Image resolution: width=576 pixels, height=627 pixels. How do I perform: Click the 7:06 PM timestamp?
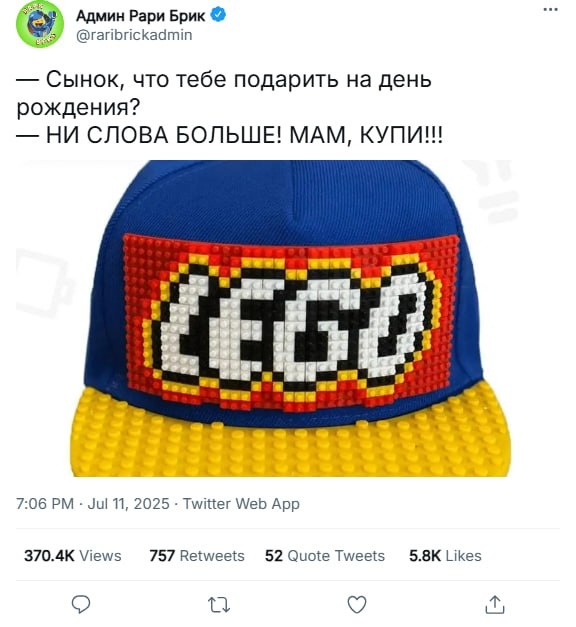point(45,503)
